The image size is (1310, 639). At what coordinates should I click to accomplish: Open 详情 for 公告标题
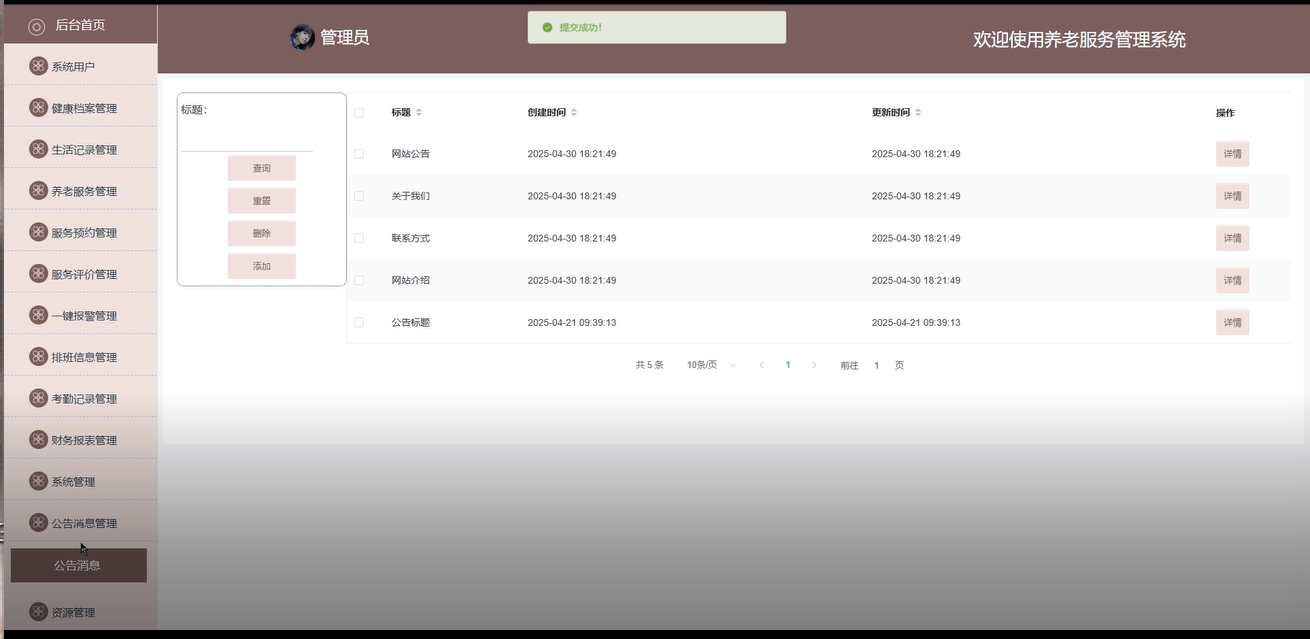click(x=1232, y=322)
